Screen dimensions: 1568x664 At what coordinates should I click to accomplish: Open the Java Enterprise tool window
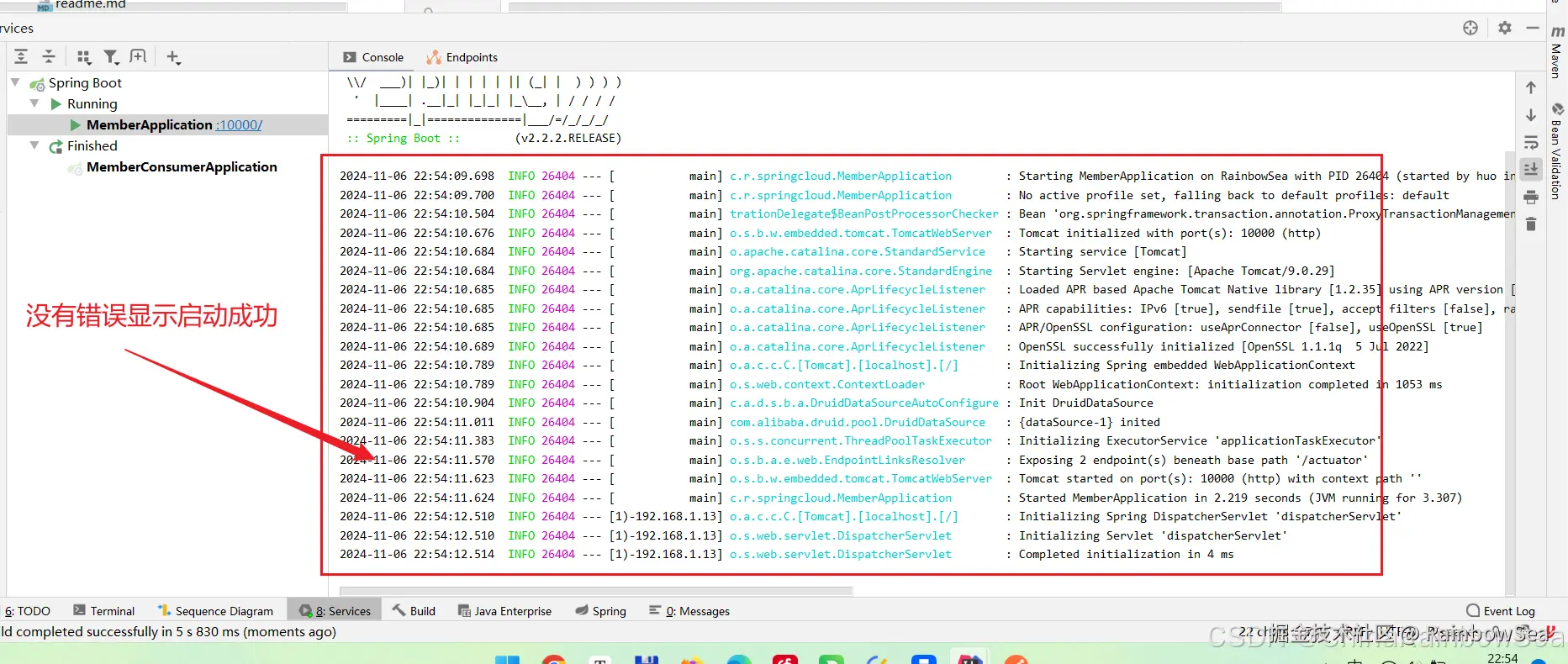[504, 611]
